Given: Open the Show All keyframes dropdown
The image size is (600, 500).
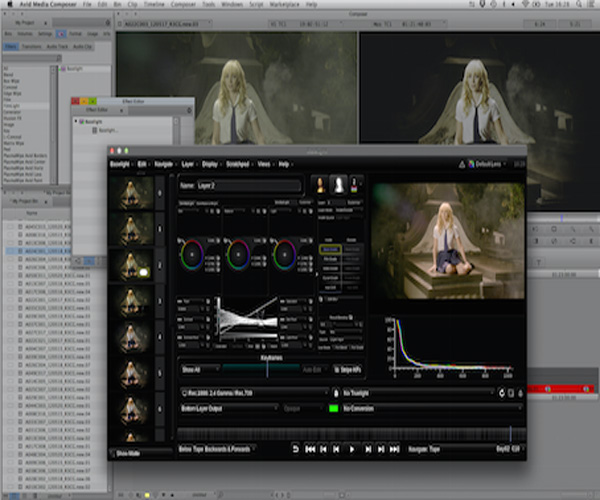Looking at the screenshot, I should (200, 370).
